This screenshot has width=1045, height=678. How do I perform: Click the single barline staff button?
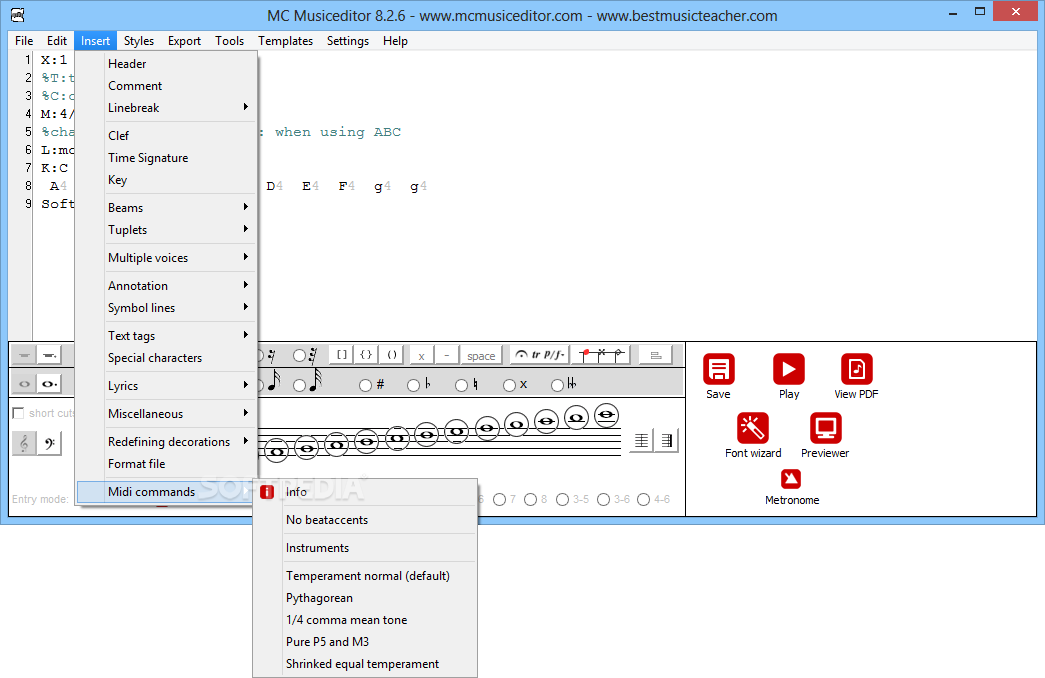point(641,441)
